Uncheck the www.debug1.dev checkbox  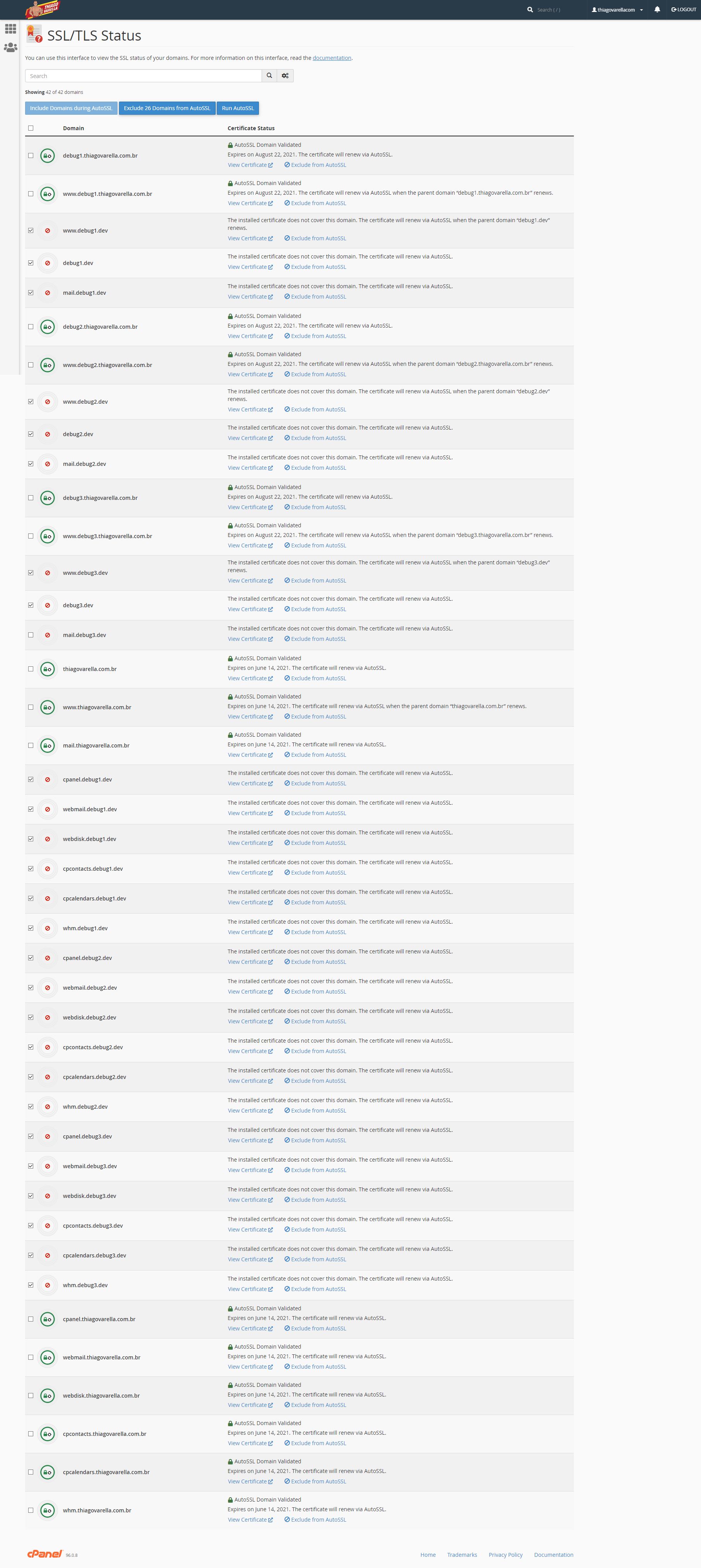click(x=31, y=231)
